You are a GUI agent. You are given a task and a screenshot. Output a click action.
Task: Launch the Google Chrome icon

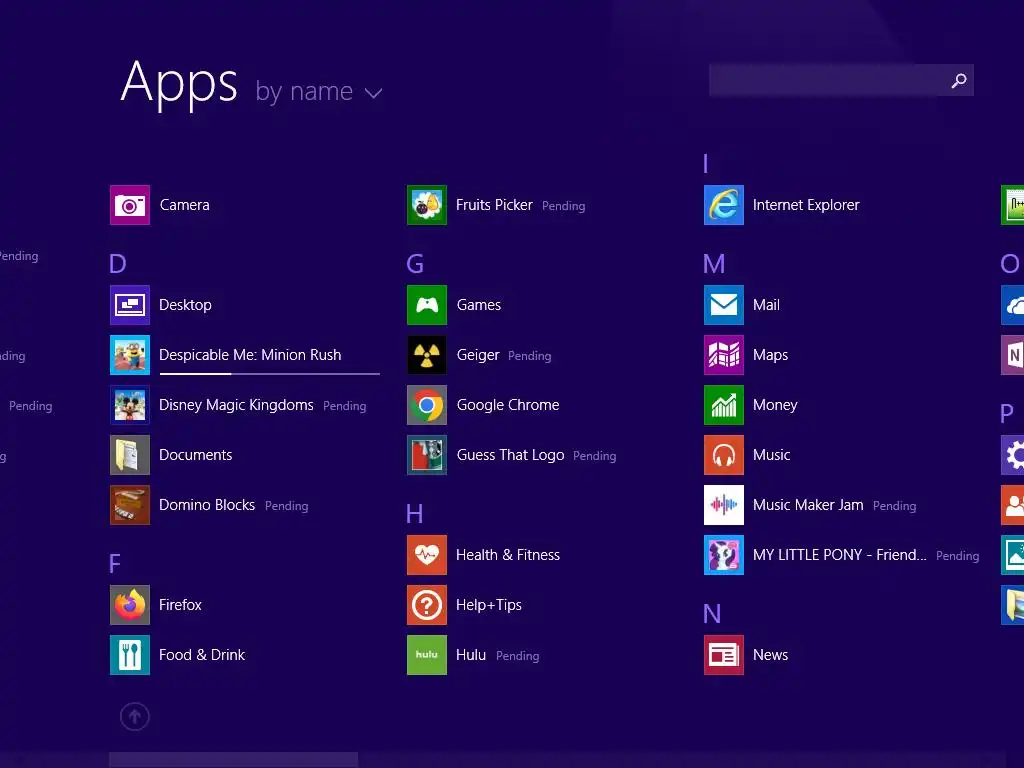coord(426,405)
